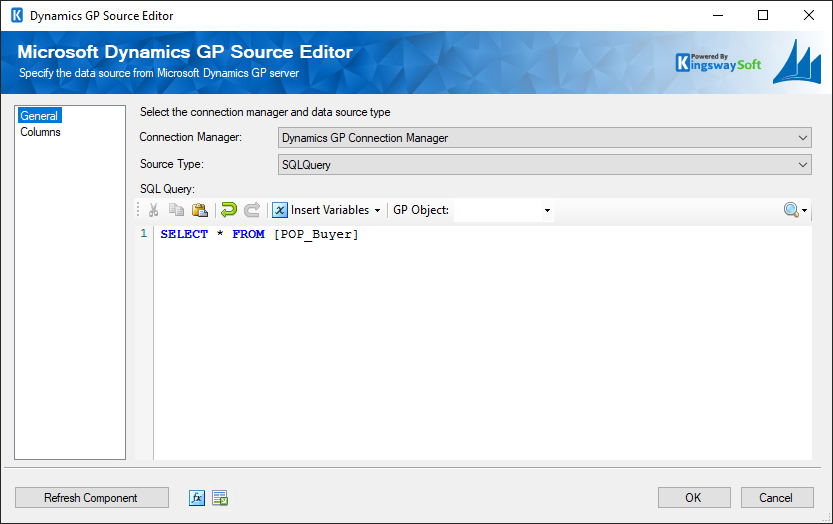This screenshot has width=833, height=524.
Task: Click the OK button
Action: point(694,497)
